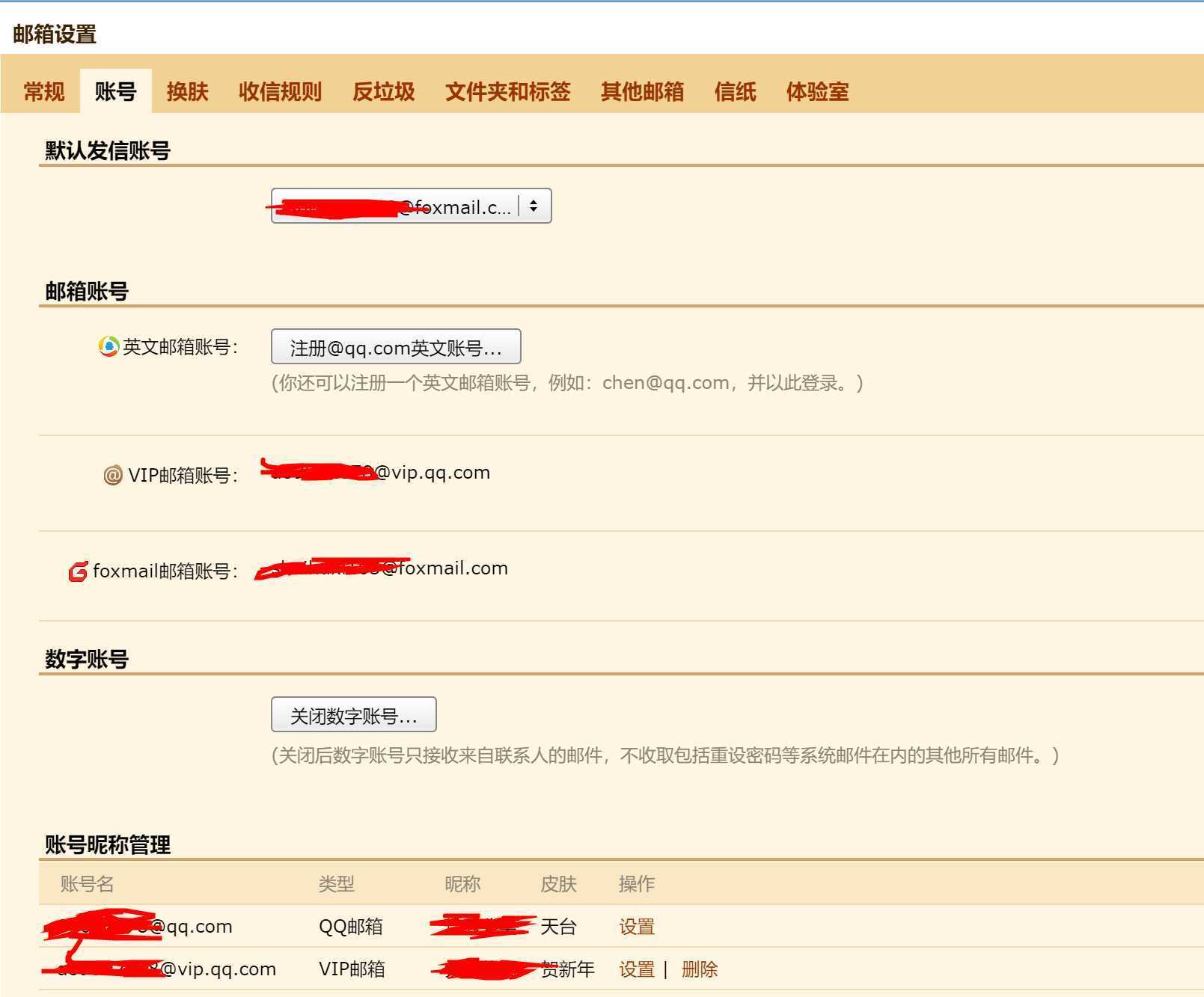Image resolution: width=1204 pixels, height=997 pixels.
Task: Switch to the 收信规则 tab
Action: click(280, 91)
